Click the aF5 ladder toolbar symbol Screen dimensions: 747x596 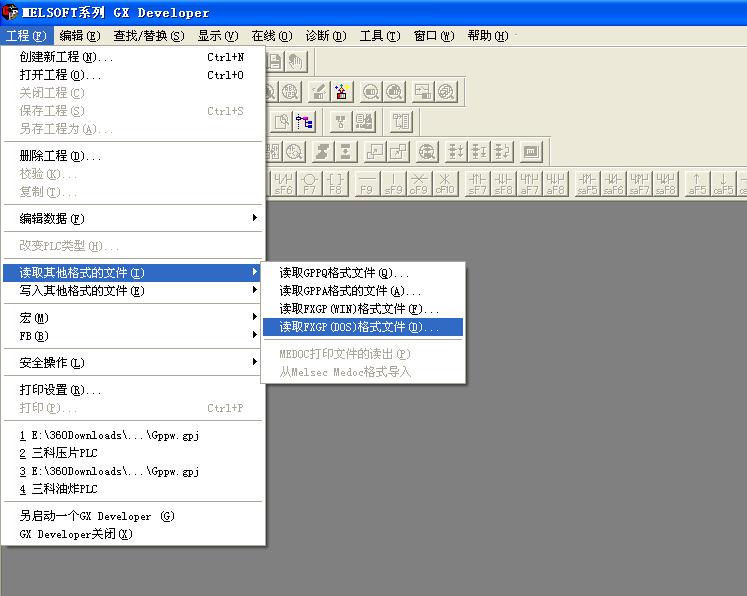(697, 183)
